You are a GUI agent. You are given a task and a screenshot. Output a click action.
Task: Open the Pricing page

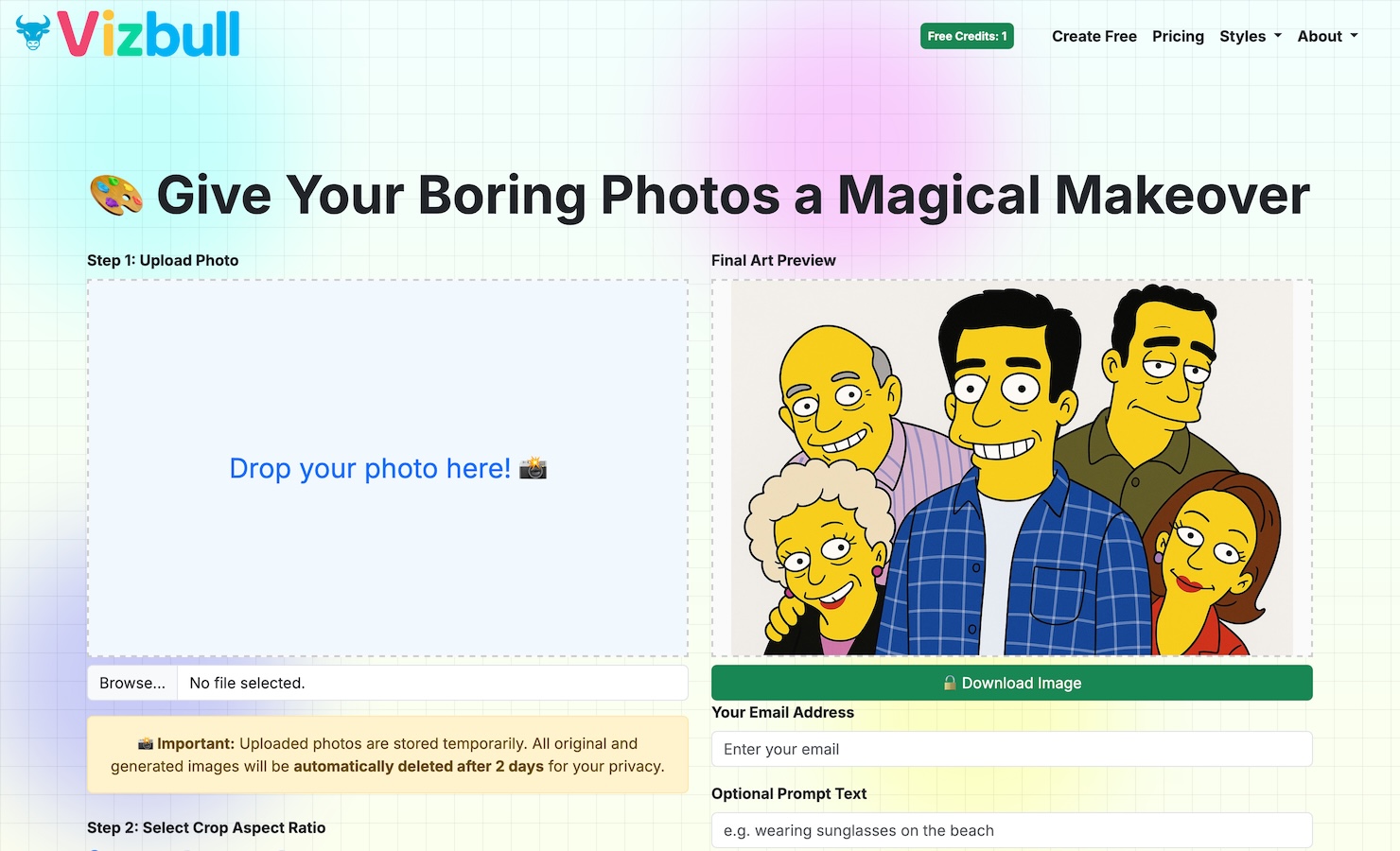click(1178, 36)
